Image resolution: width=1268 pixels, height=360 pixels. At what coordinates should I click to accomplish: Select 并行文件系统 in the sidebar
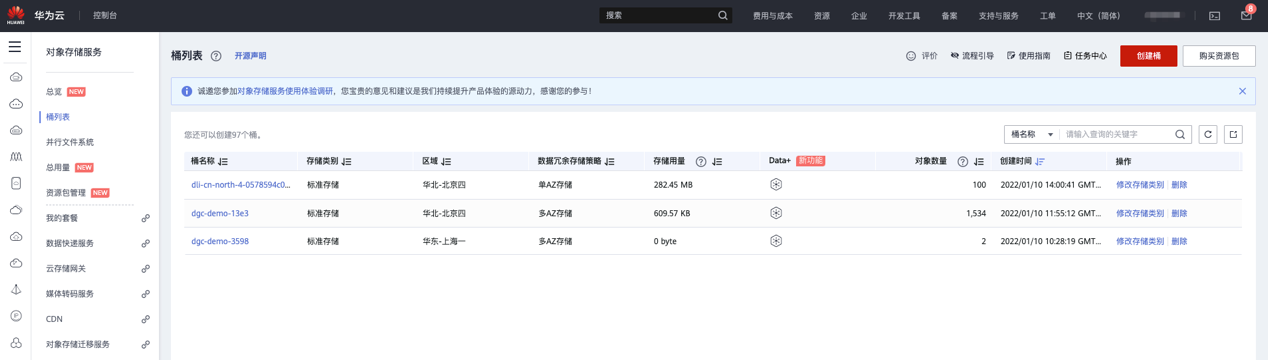70,142
